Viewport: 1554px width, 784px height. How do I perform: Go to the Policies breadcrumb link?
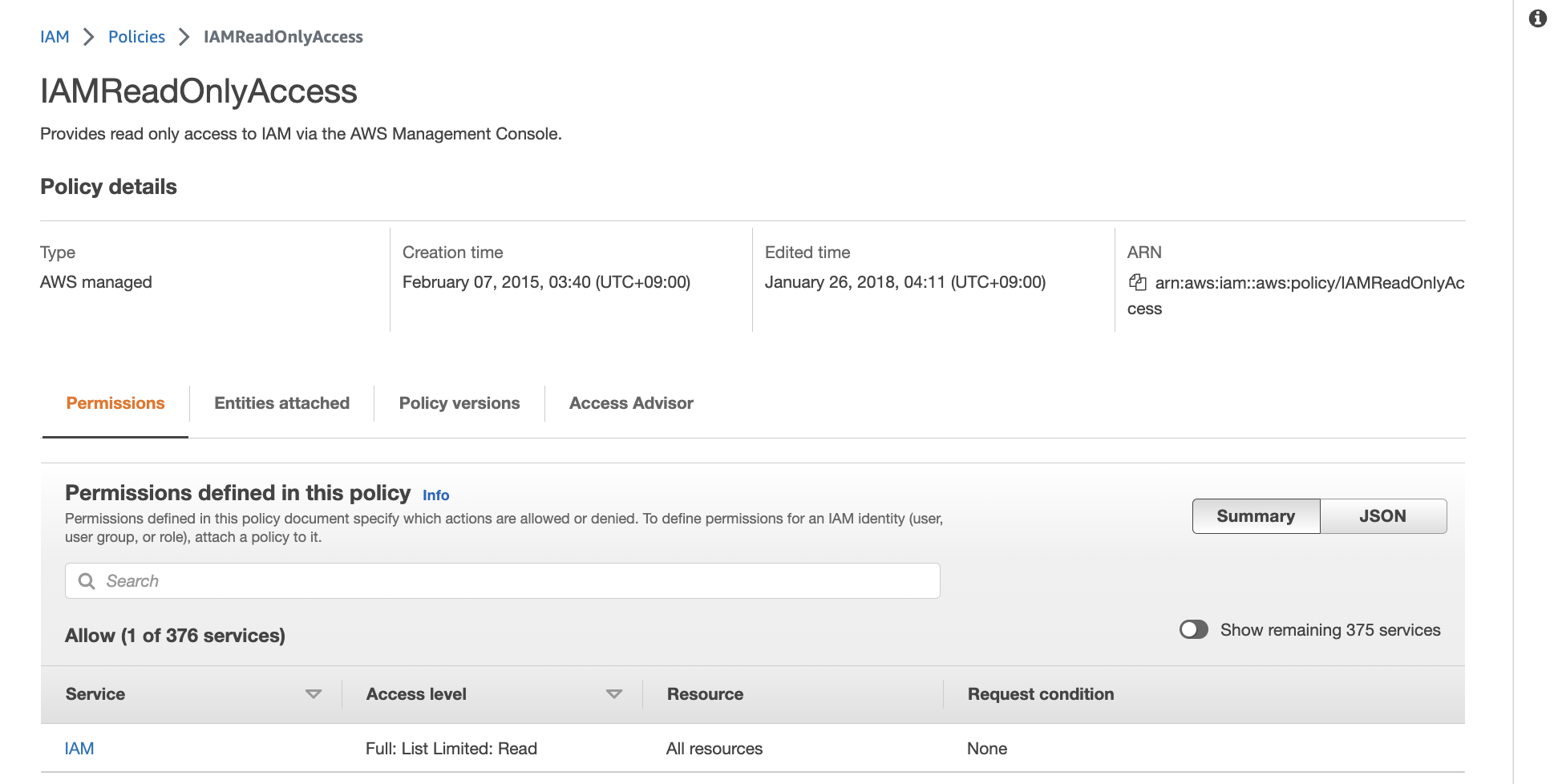136,37
